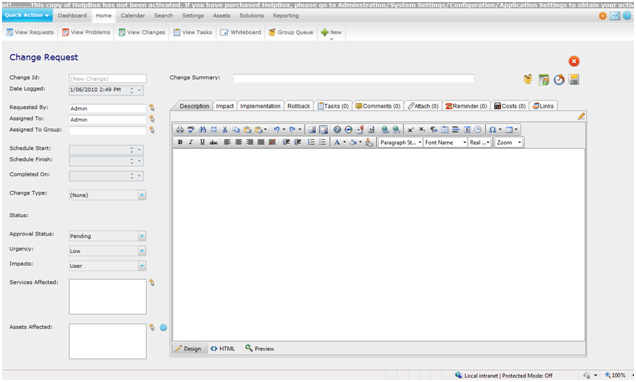The height and width of the screenshot is (382, 636).
Task: Open the Font Name dropdown
Action: pos(445,142)
